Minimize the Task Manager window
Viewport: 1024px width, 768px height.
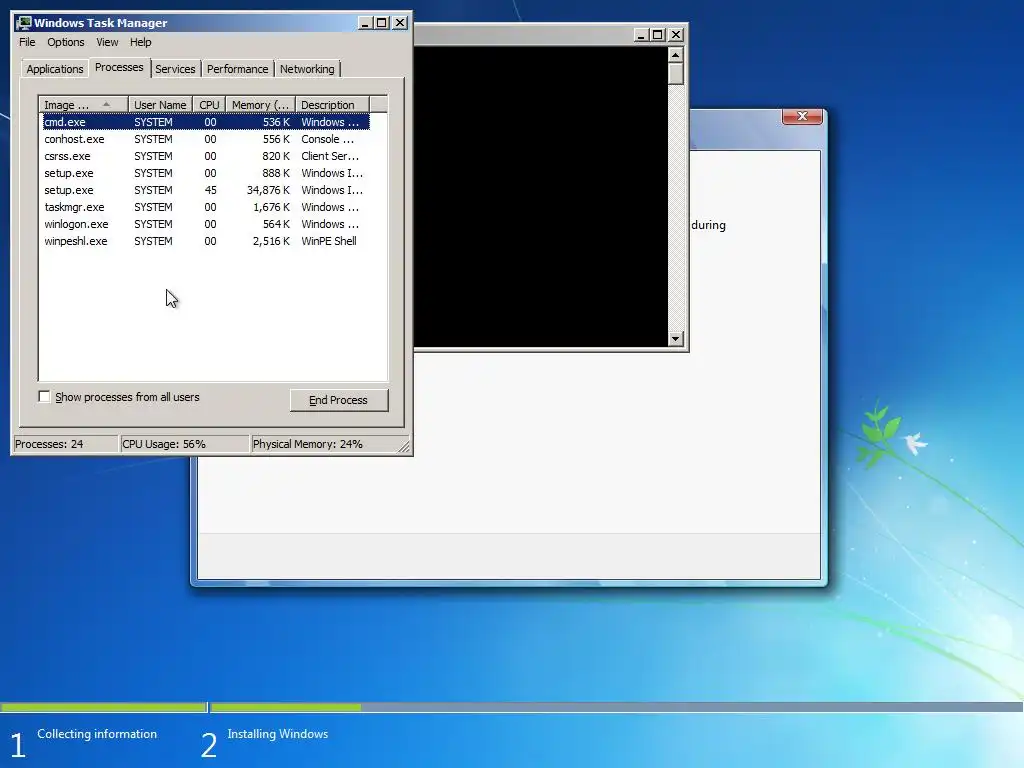point(366,23)
